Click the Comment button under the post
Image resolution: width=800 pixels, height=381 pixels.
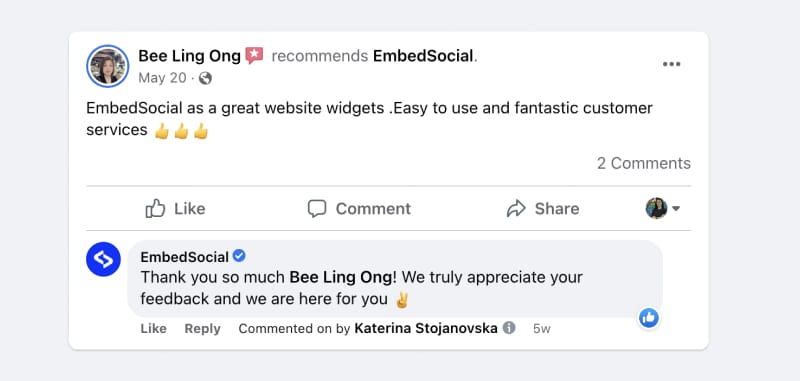click(359, 209)
